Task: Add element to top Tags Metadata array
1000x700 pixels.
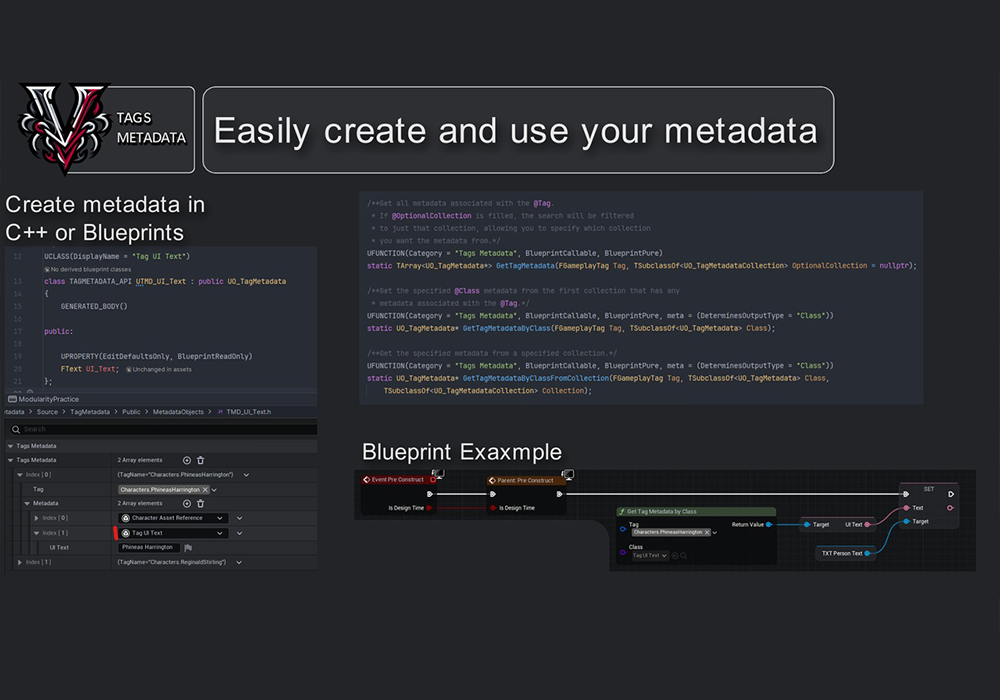Action: [x=186, y=460]
